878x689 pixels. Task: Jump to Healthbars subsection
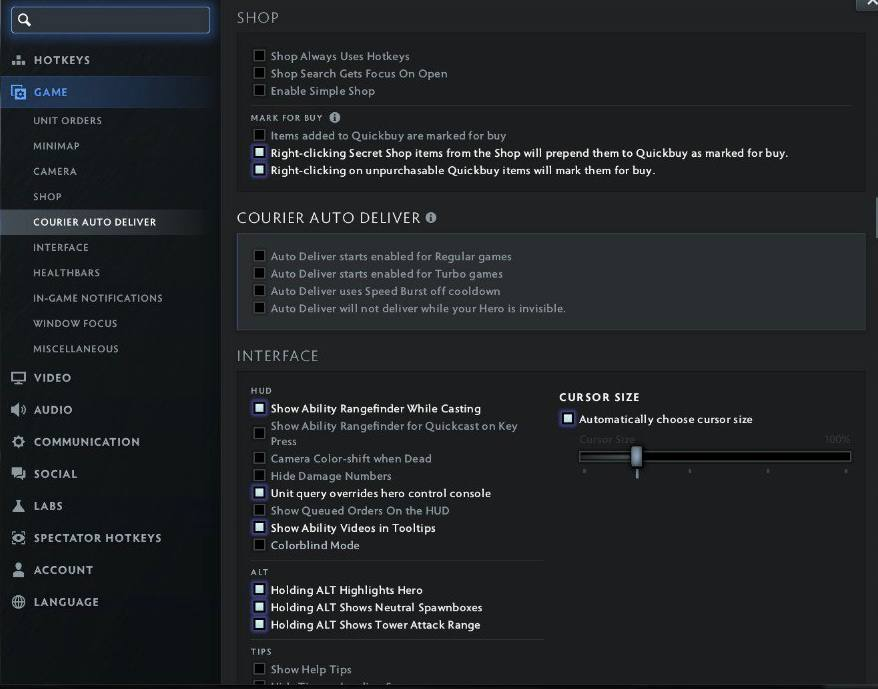pos(66,273)
